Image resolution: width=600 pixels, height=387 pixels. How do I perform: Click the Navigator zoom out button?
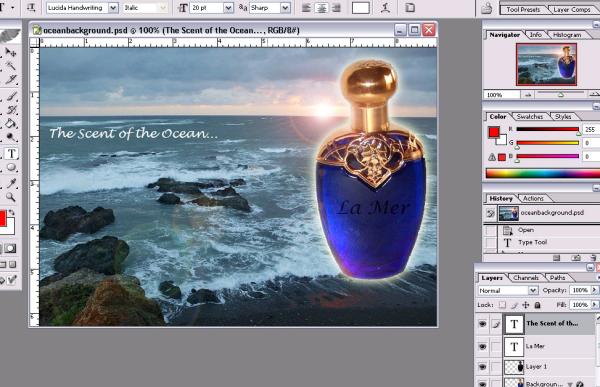528,95
